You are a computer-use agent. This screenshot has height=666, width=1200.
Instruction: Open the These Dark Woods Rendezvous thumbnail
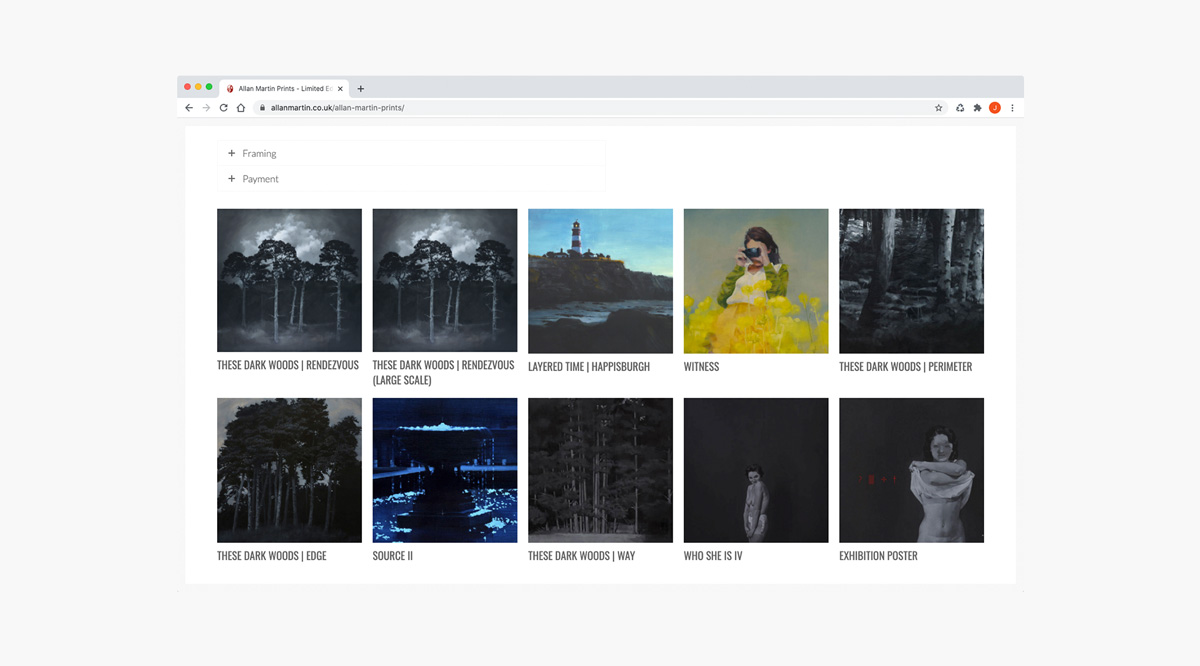(289, 280)
